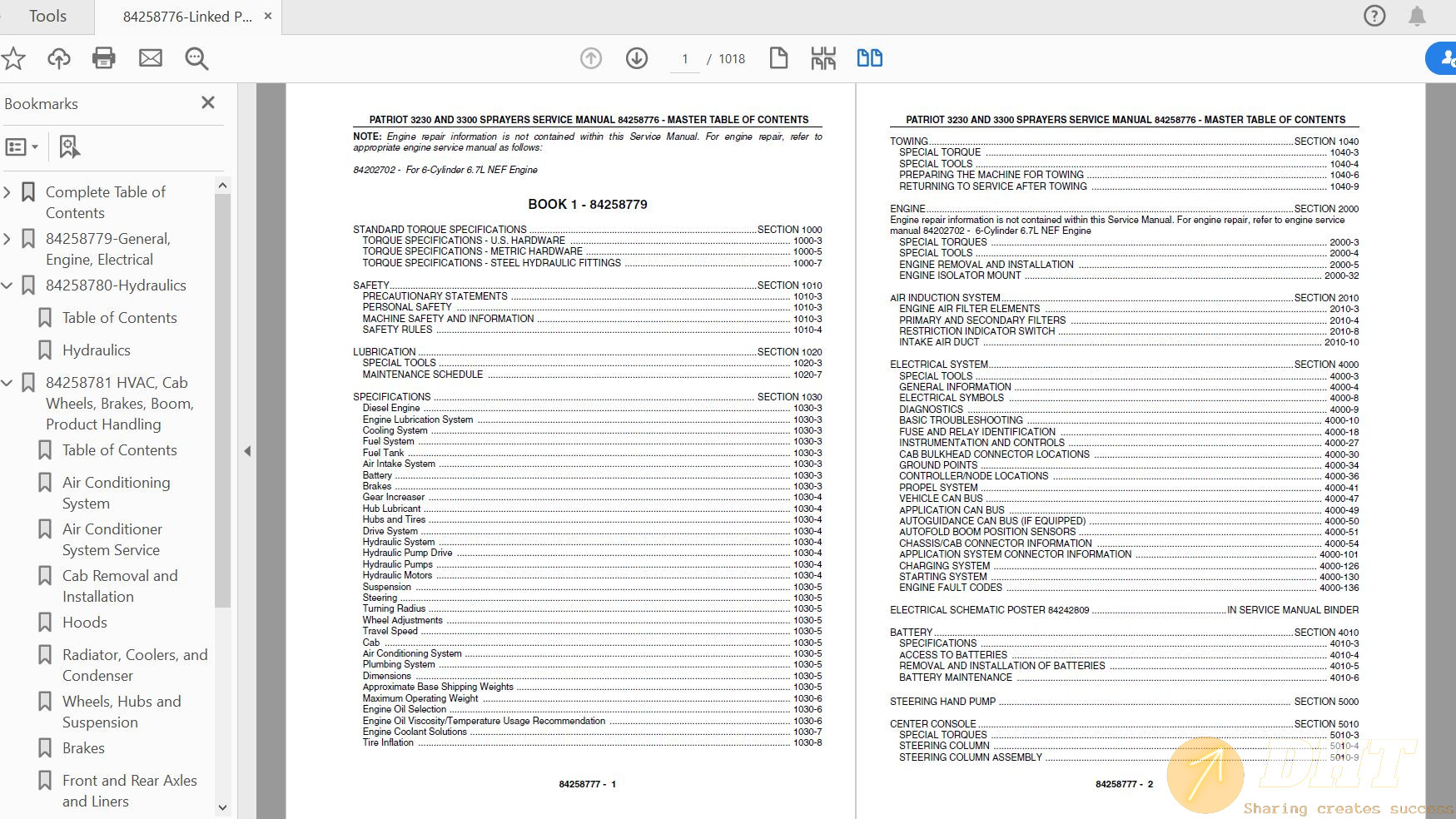Print the document using printer icon
1456x819 pixels.
tap(104, 58)
